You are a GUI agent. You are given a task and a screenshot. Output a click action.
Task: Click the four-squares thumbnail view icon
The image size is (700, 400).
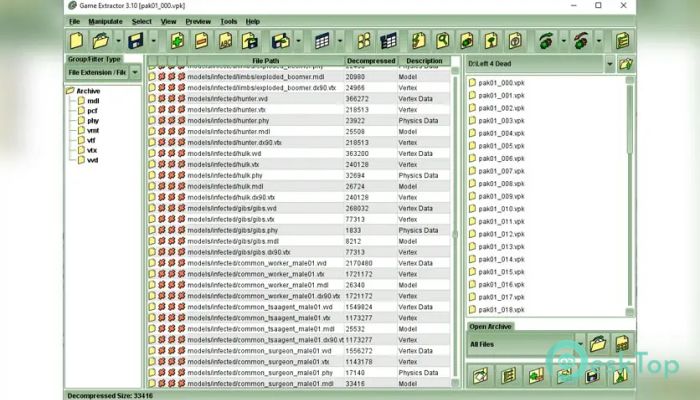364,41
